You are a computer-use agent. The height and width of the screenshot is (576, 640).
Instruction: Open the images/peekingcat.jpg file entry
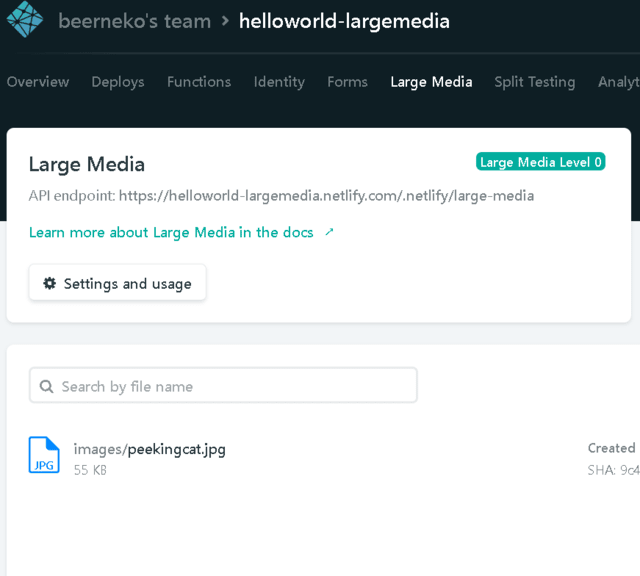coord(150,449)
